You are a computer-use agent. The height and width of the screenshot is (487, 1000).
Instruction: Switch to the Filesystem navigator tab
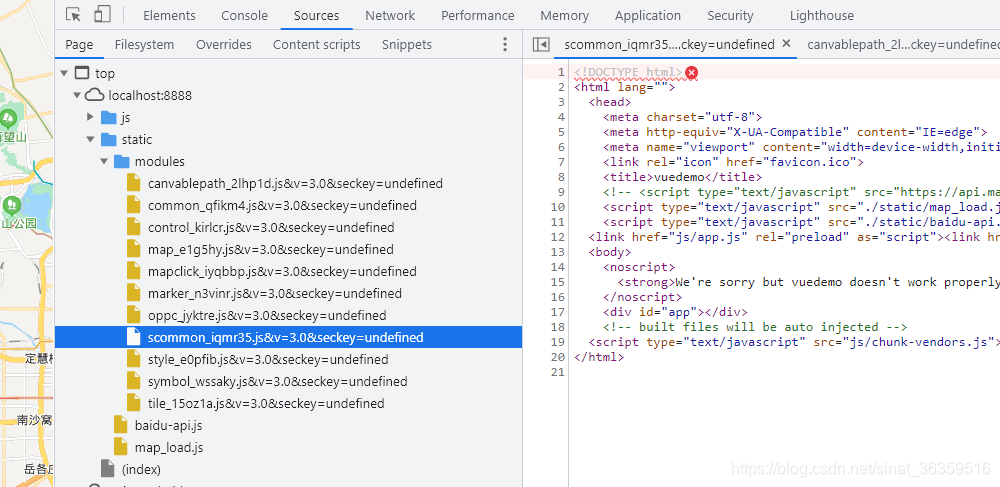pyautogui.click(x=144, y=45)
